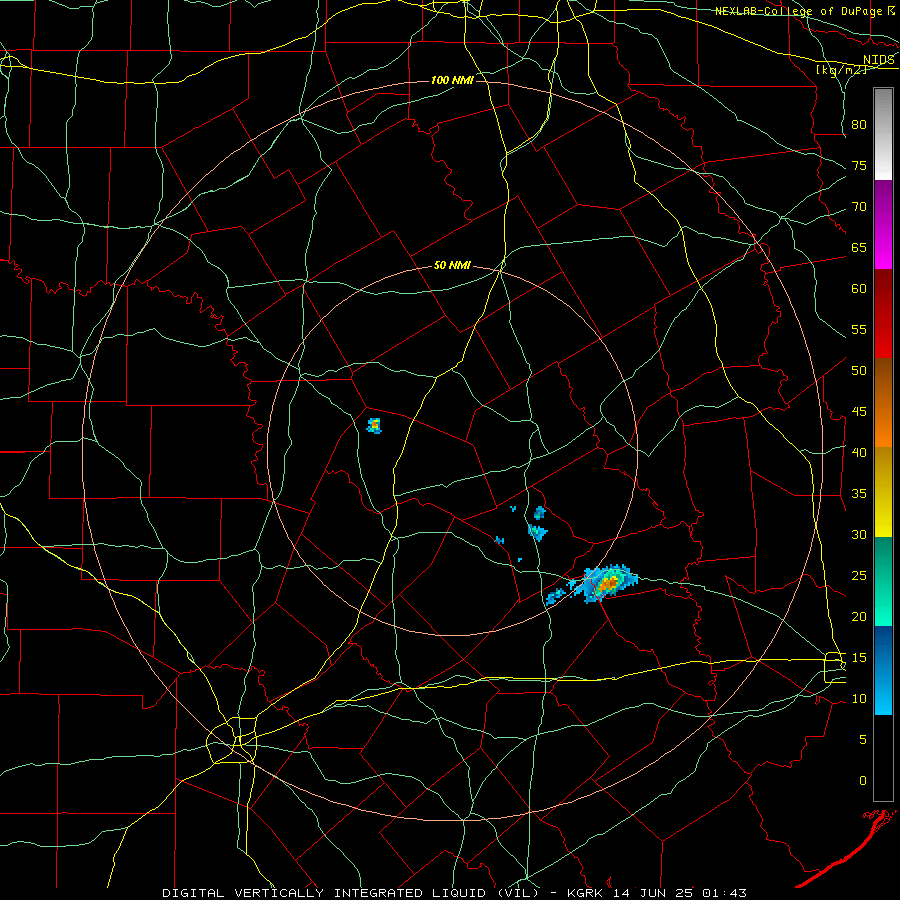Click the 50 NMI range ring label
Image resolution: width=900 pixels, height=900 pixels.
(452, 265)
